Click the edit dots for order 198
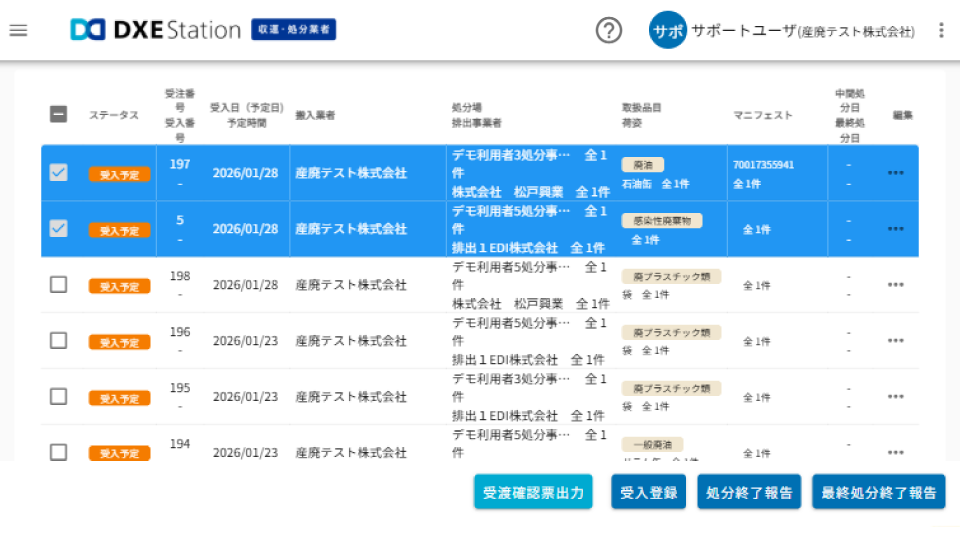Screen dimensions: 960x540 pos(895,285)
